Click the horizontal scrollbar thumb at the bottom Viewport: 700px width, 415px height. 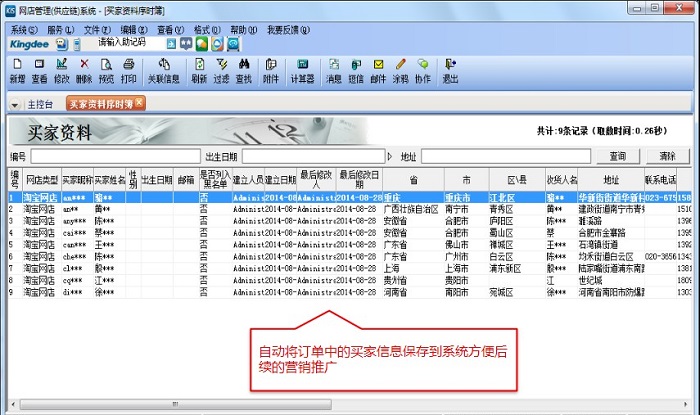[175, 404]
